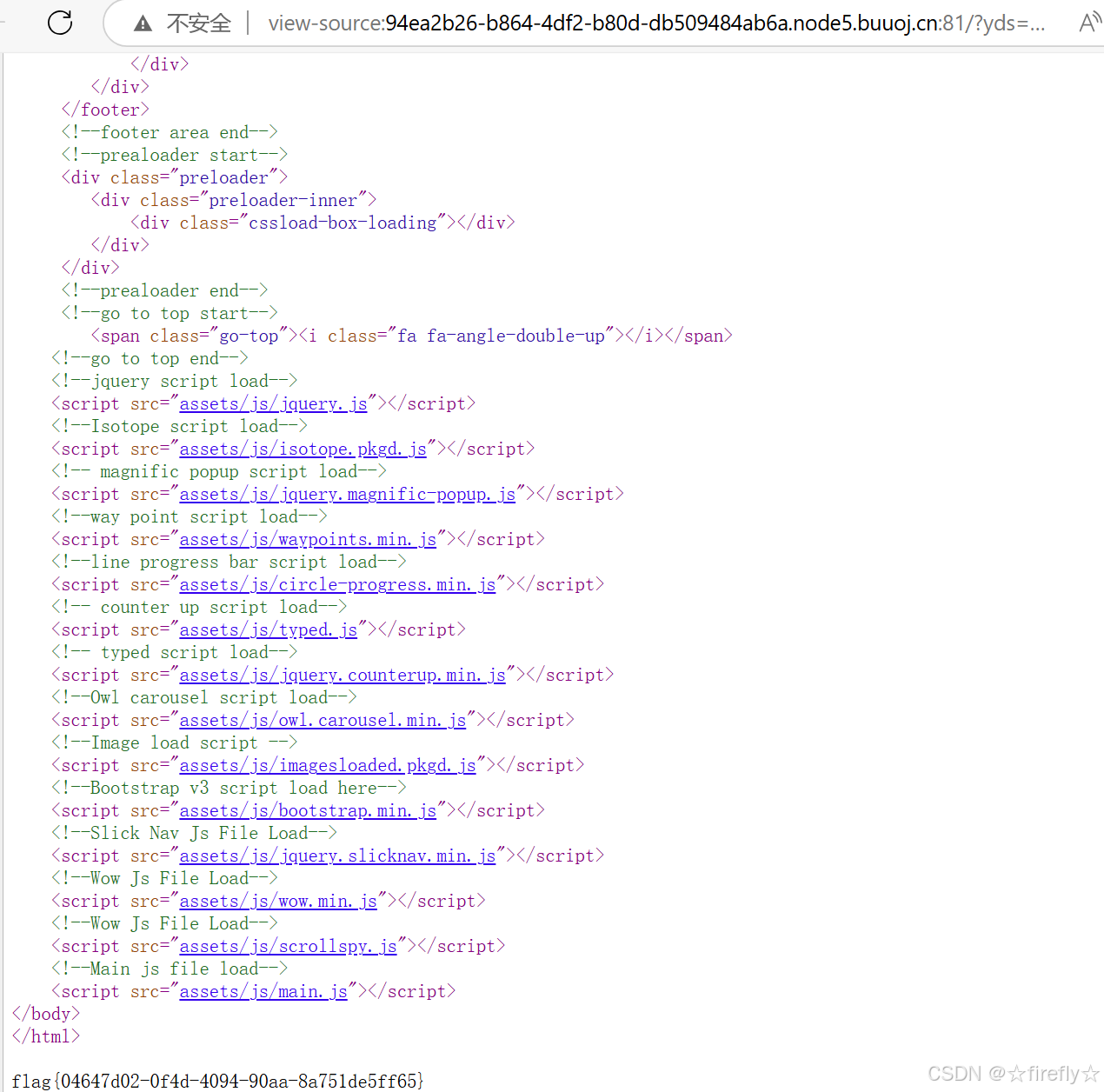Click the Slick Nav Js File Load comment

click(194, 833)
